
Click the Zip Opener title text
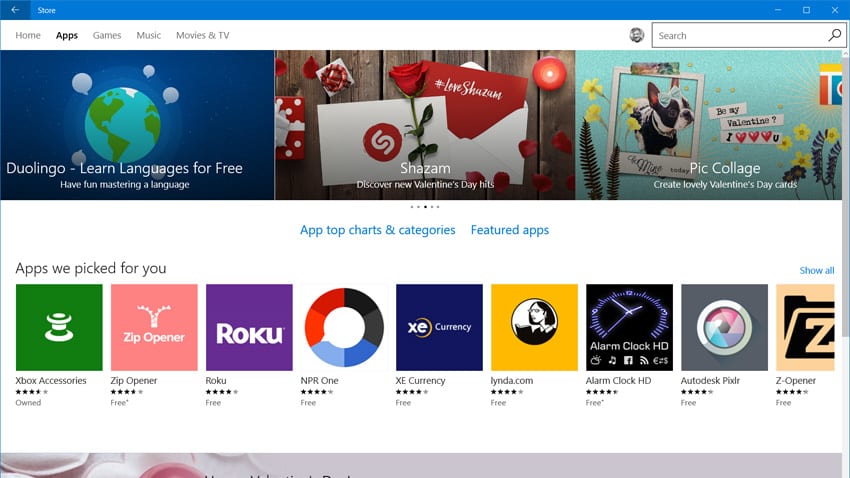134,380
